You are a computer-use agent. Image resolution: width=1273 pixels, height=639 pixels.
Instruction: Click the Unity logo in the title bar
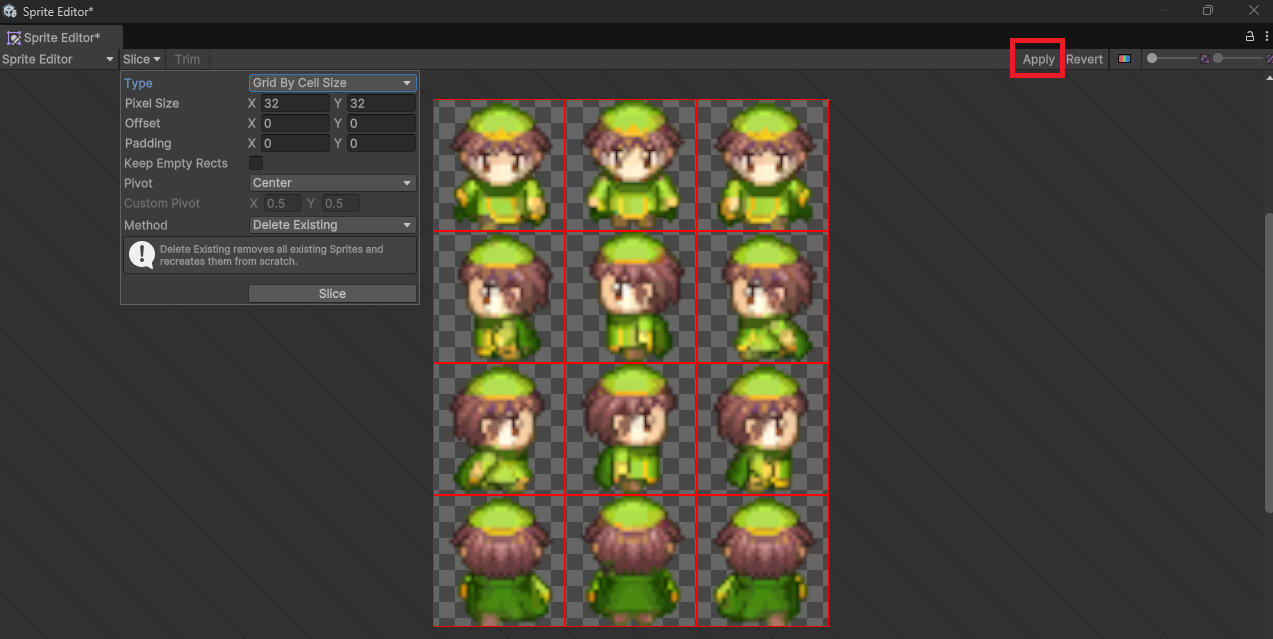click(x=10, y=10)
